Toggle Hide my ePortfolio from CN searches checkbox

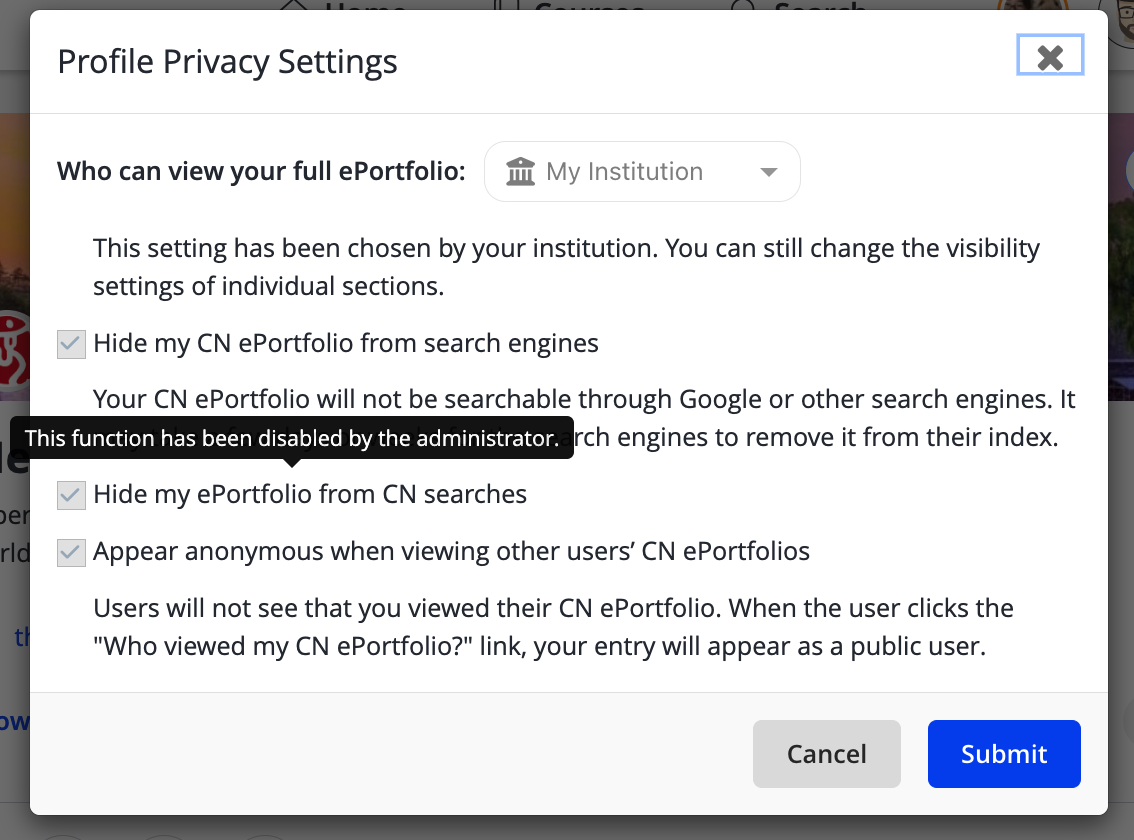72,495
